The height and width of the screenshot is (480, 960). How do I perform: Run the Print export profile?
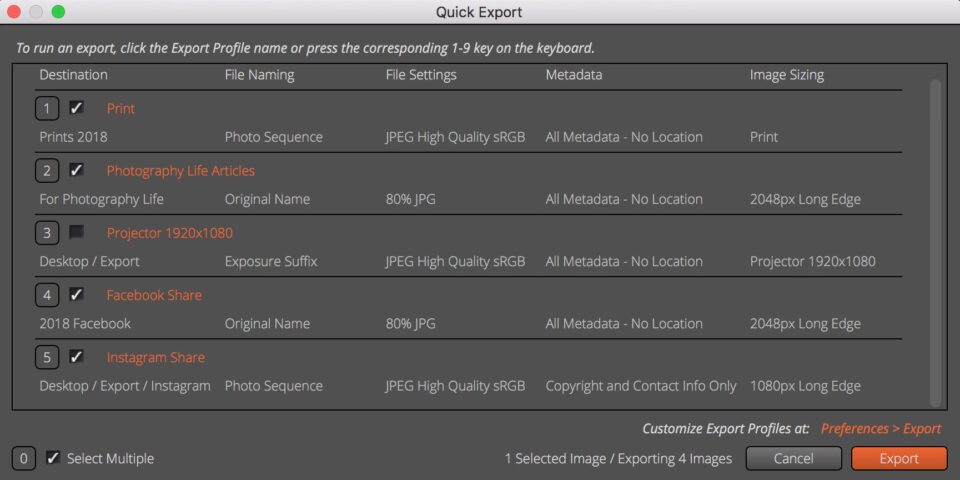pyautogui.click(x=121, y=109)
